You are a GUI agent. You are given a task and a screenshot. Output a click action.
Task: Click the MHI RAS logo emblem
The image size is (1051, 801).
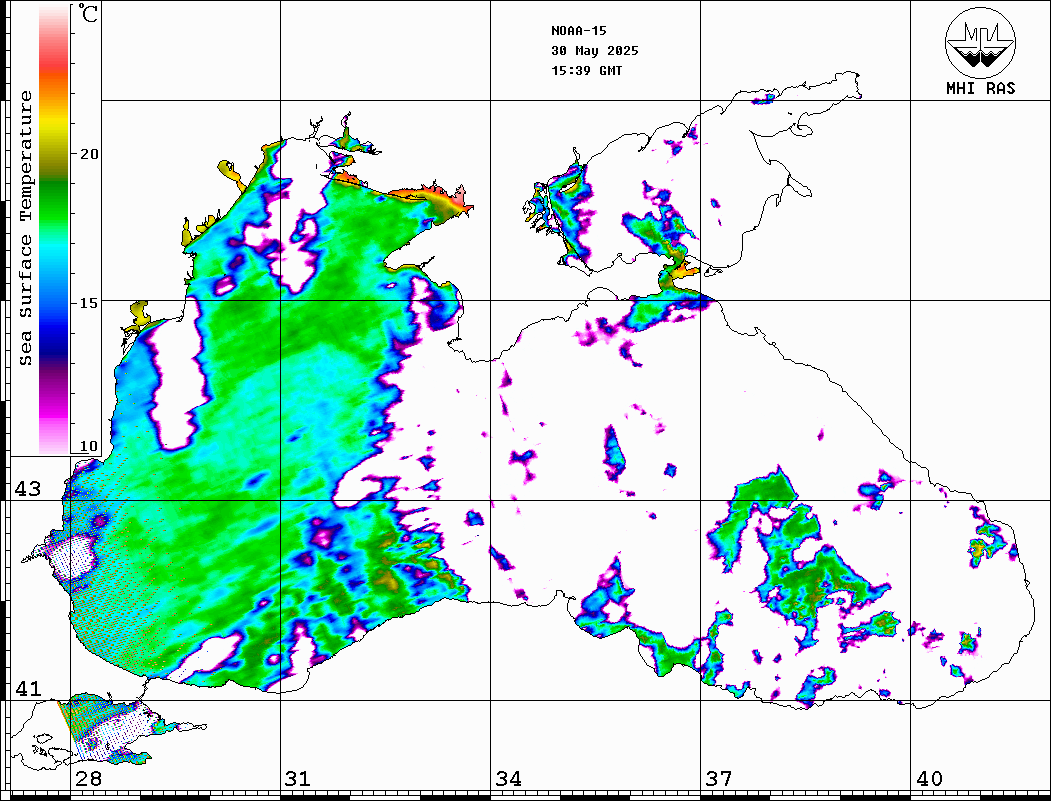[981, 42]
